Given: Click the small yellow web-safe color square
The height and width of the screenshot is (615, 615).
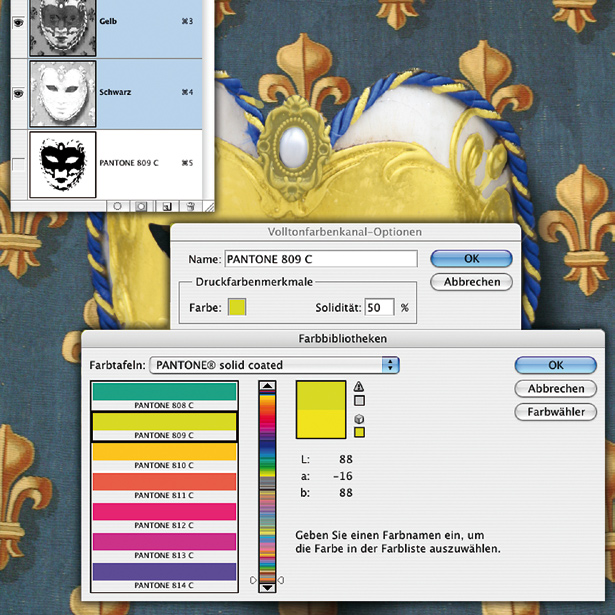Looking at the screenshot, I should point(359,432).
